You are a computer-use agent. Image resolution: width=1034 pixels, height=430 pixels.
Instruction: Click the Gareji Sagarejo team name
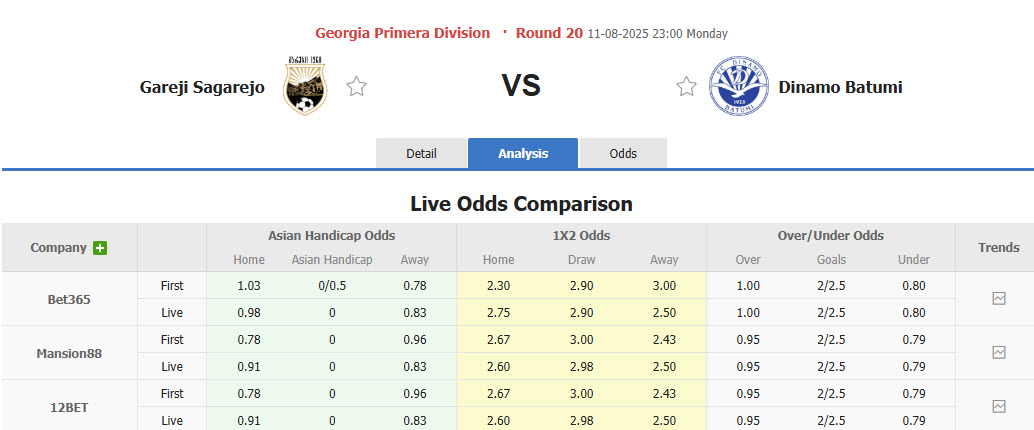tap(202, 87)
